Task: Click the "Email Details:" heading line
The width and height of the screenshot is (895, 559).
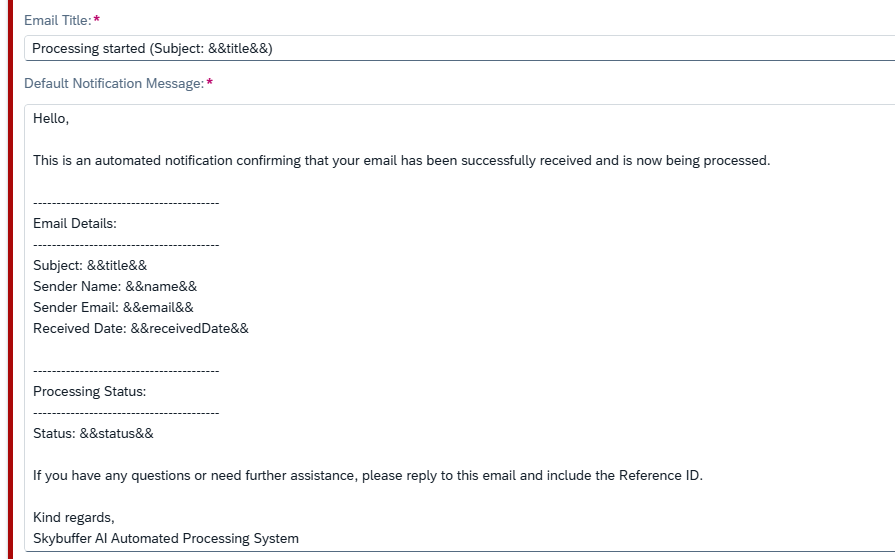Action: pos(75,223)
